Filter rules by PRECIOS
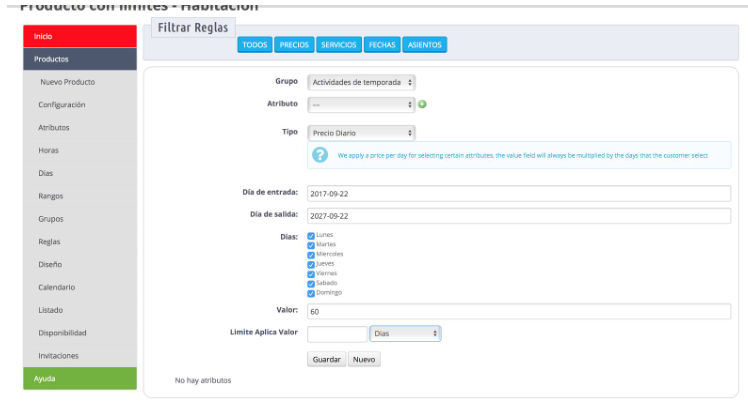This screenshot has width=748, height=402. point(294,44)
